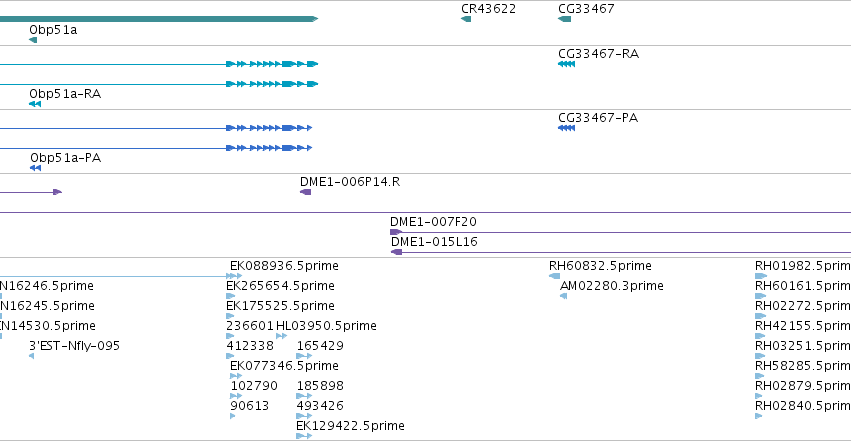The image size is (851, 441).
Task: Click the EK077346.5prime EST arrow
Action: point(236,376)
